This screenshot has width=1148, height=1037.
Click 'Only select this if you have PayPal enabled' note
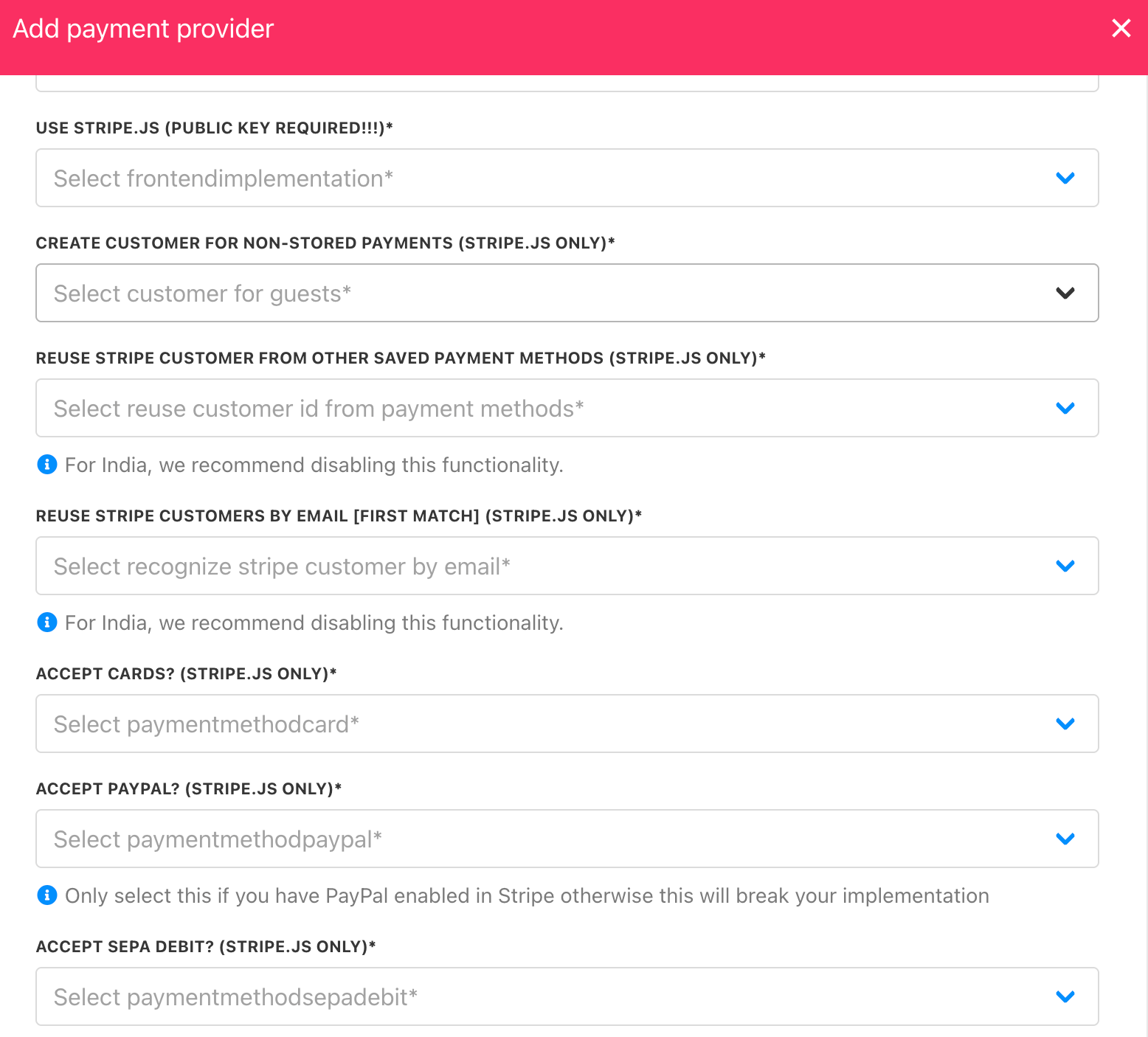pyautogui.click(x=527, y=895)
